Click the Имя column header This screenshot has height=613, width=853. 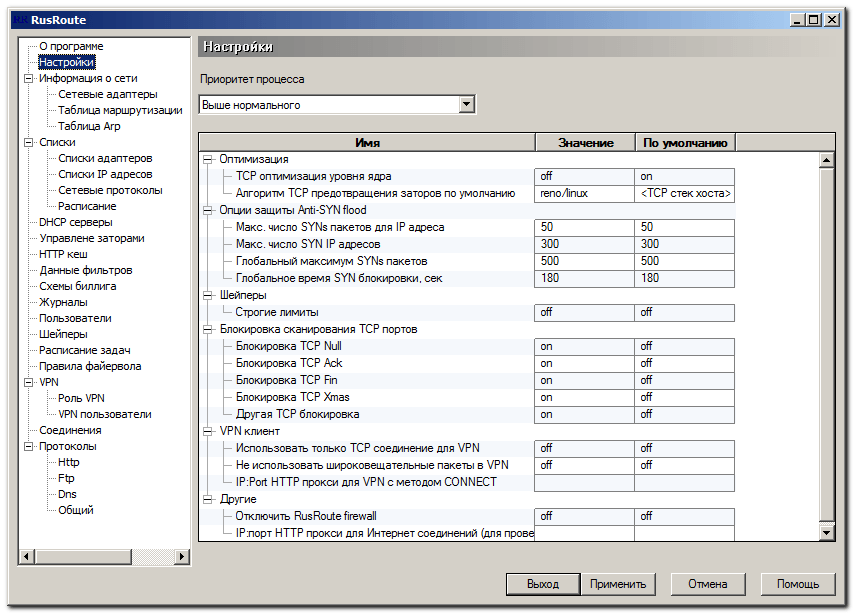[x=367, y=143]
